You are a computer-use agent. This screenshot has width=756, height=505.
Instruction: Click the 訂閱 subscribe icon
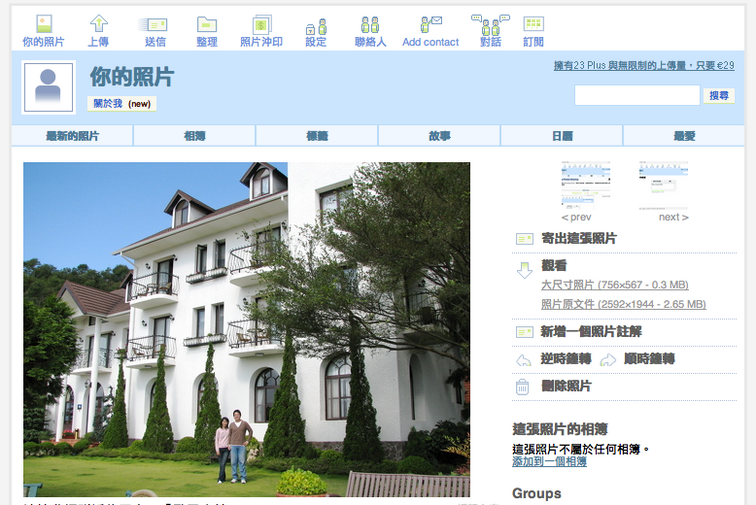click(x=533, y=24)
